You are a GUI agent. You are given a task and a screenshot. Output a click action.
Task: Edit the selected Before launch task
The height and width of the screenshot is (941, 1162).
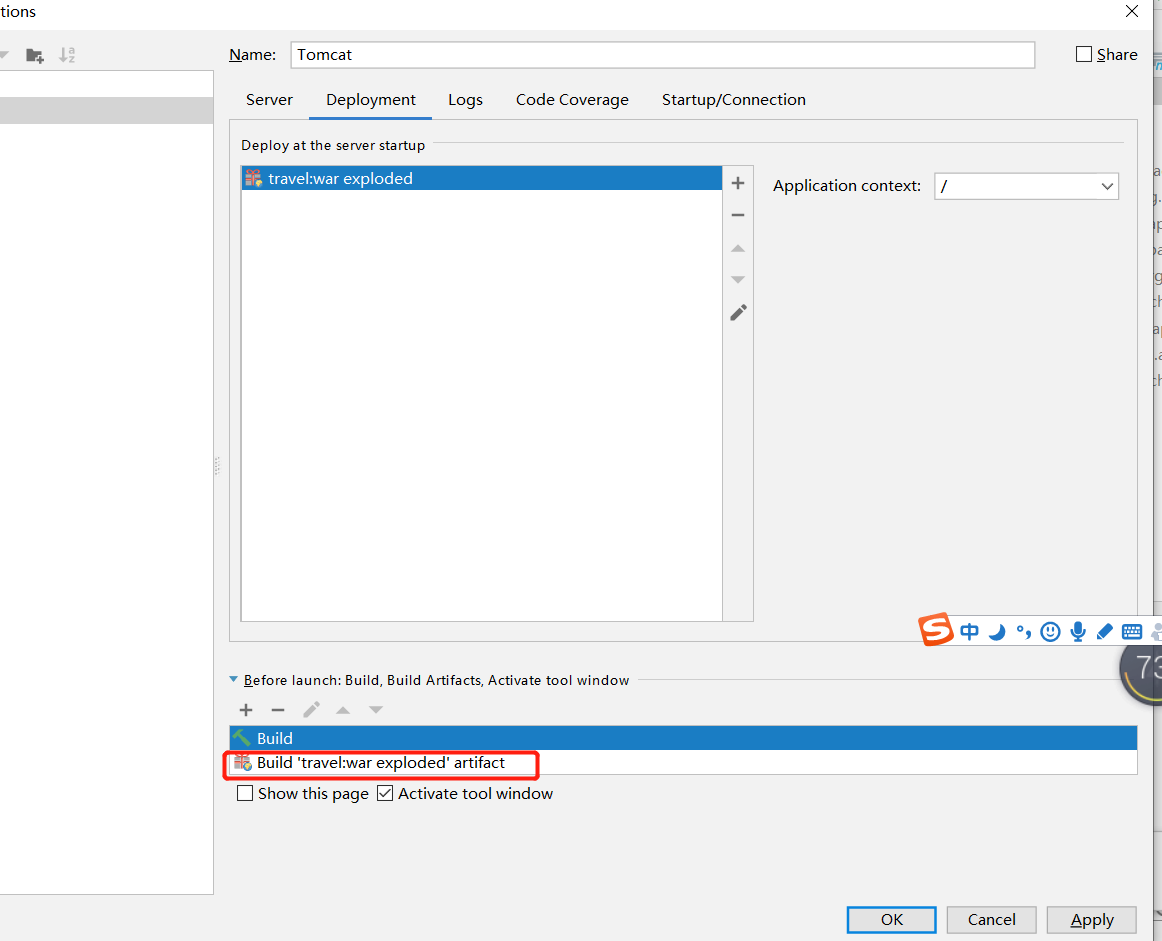click(x=311, y=710)
